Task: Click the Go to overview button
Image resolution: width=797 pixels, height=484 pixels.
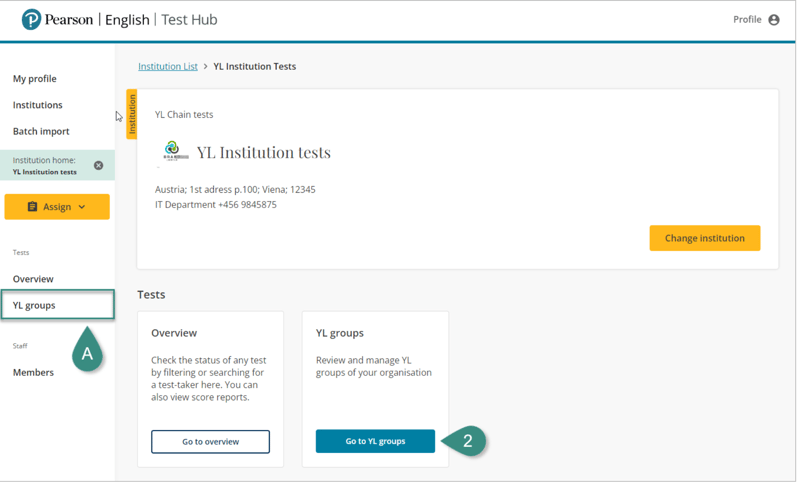Action: click(x=210, y=441)
